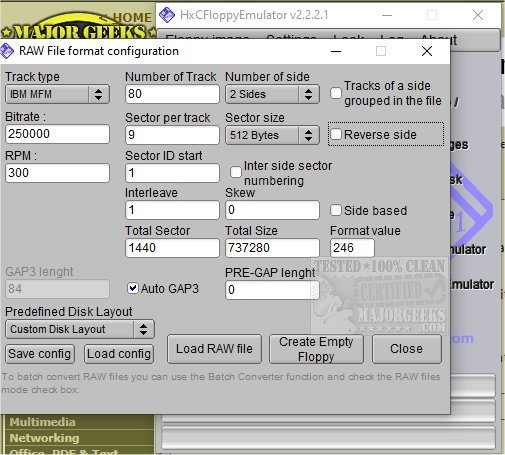Click the Major Geeks HOME link
The height and width of the screenshot is (455, 505).
pyautogui.click(x=132, y=17)
